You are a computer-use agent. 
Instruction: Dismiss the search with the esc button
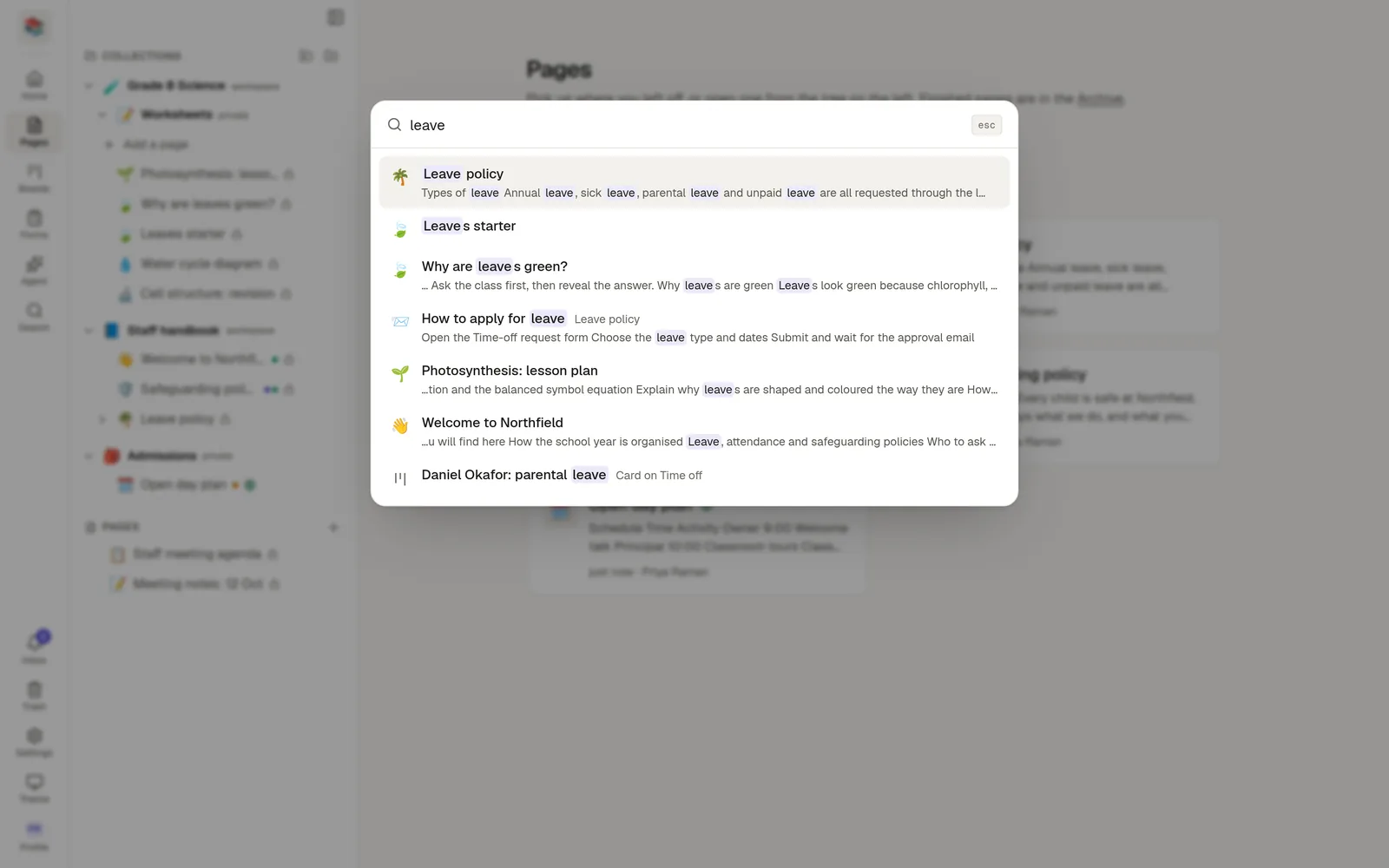coord(986,125)
